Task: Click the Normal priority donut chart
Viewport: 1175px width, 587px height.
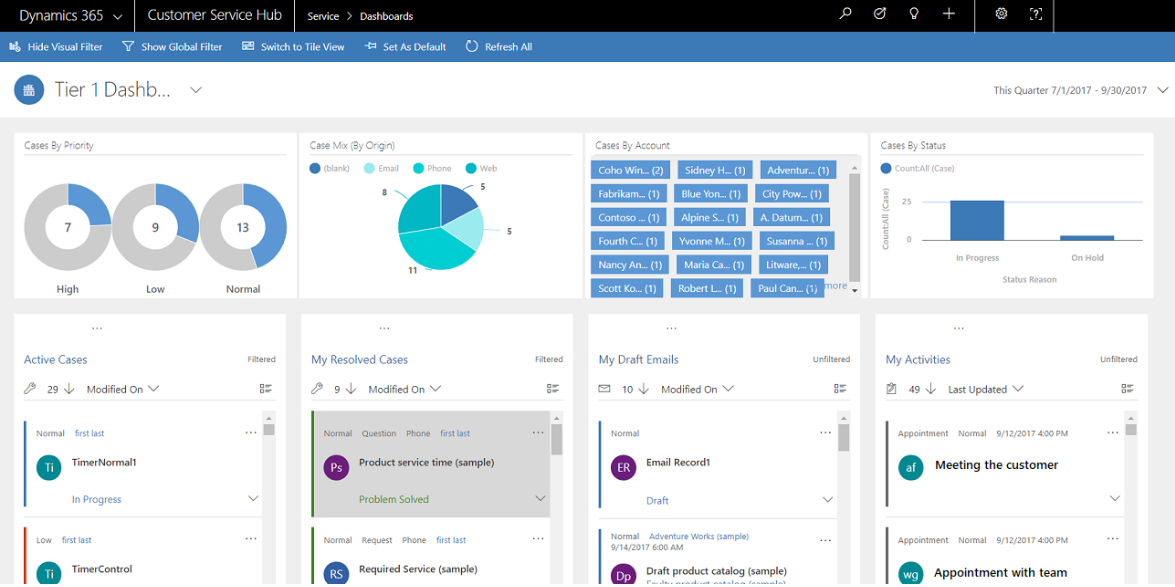Action: click(243, 227)
